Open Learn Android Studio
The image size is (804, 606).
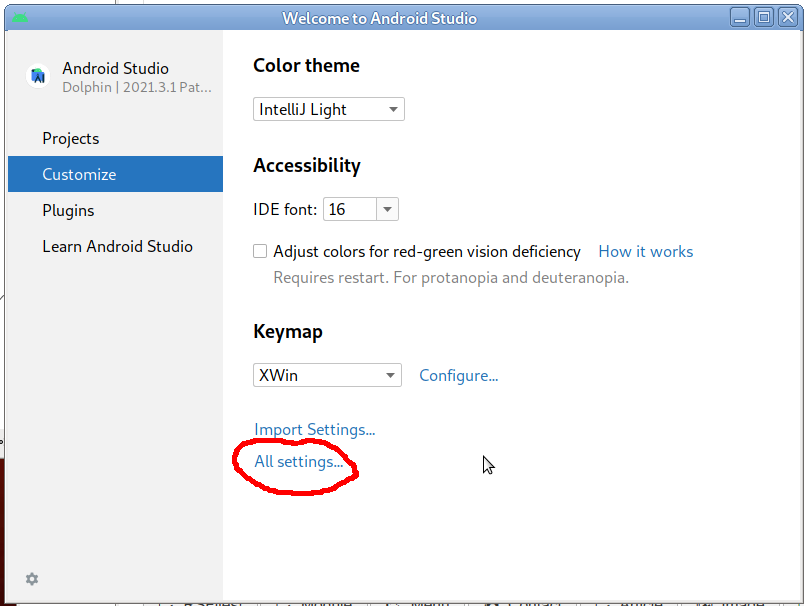[x=117, y=246]
